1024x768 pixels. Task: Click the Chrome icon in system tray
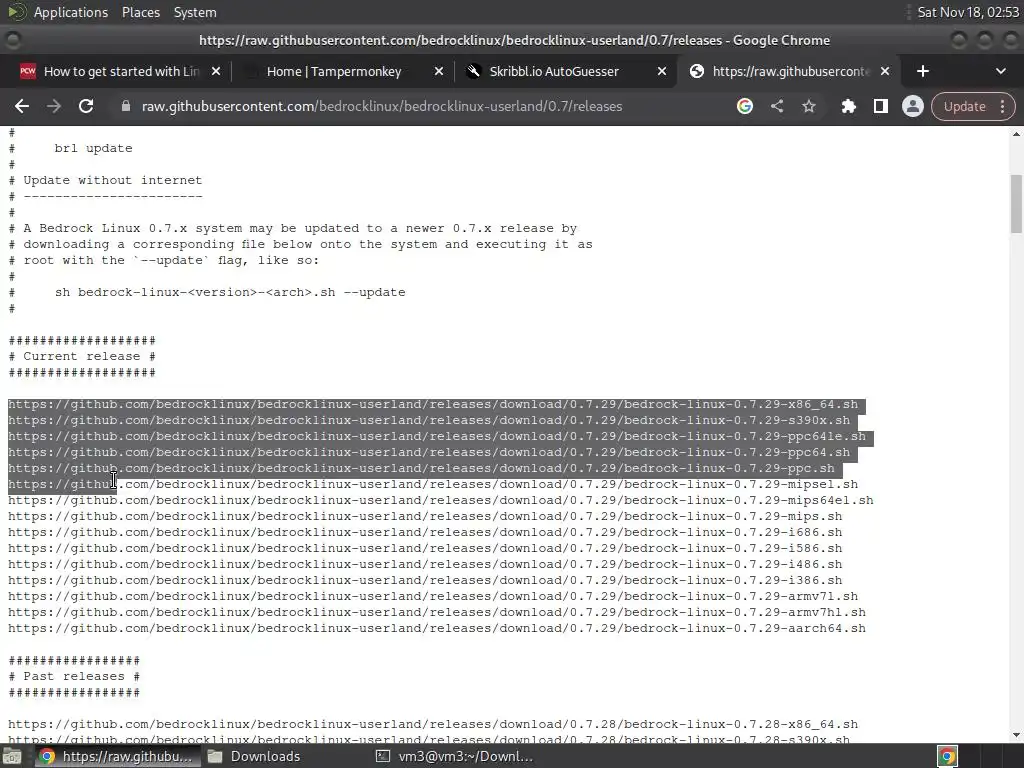(x=948, y=756)
